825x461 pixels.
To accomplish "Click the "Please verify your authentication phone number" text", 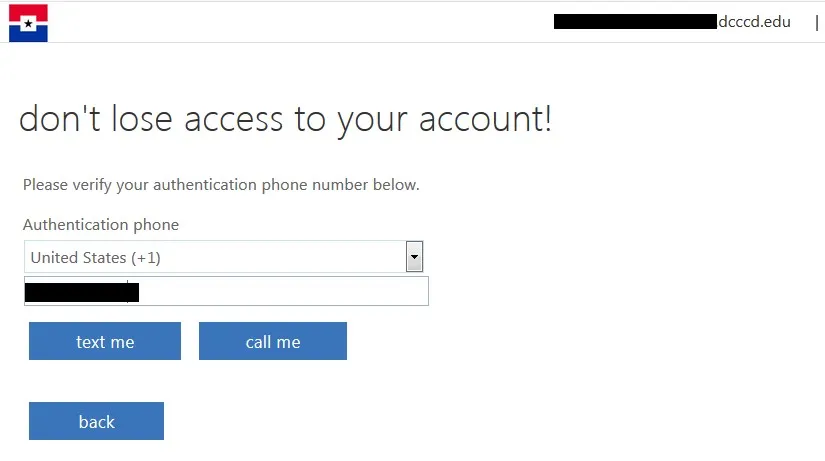I will [221, 185].
